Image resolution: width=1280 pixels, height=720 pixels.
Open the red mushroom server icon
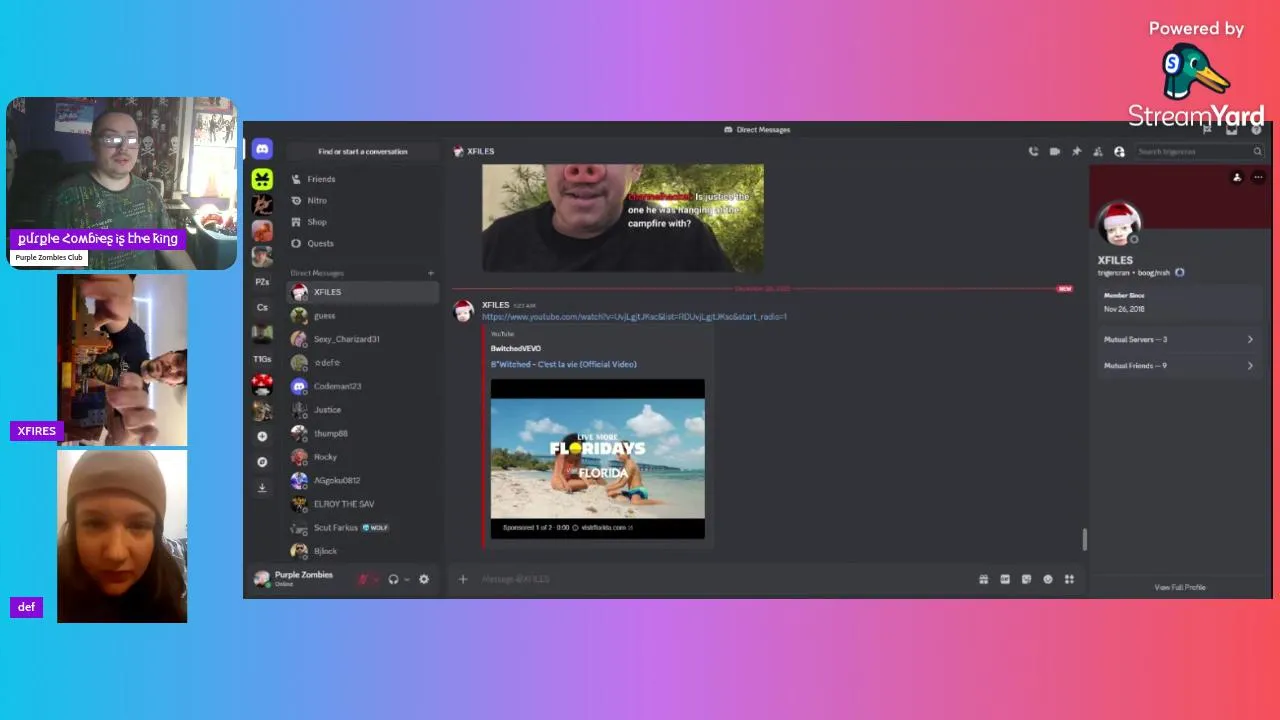click(x=262, y=384)
